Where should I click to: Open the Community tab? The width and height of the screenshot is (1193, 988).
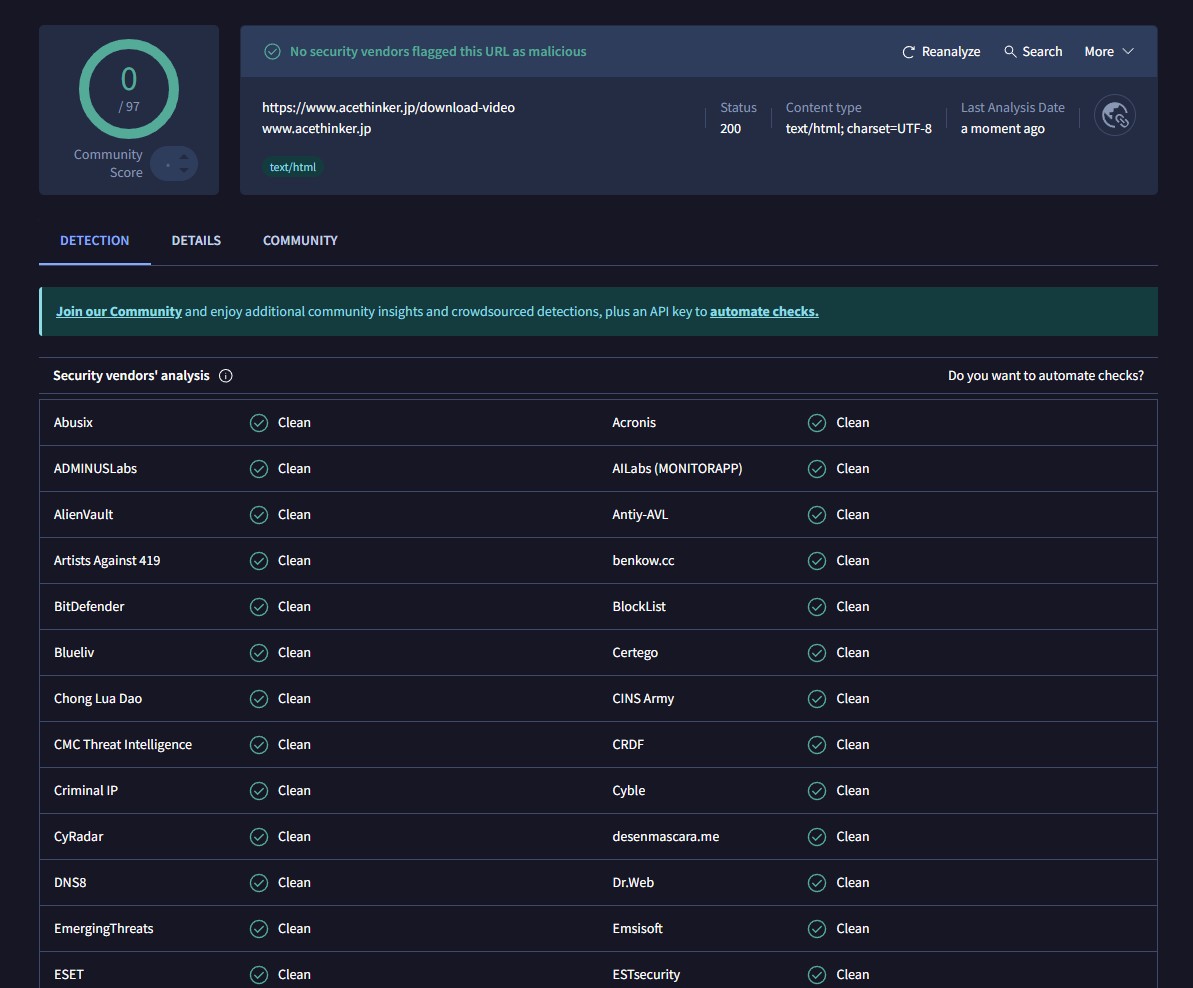point(300,241)
